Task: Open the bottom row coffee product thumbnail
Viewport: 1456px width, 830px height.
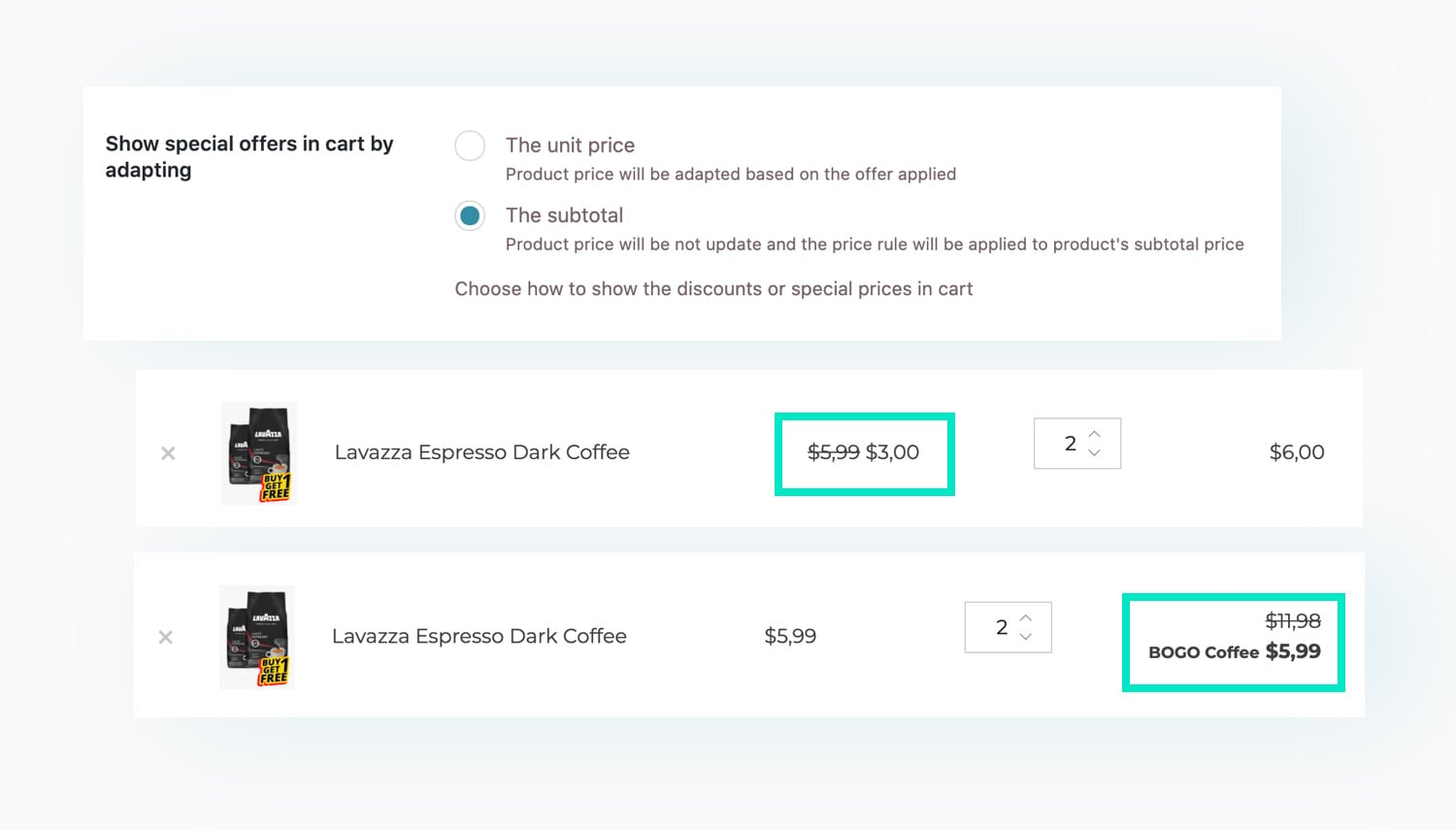Action: 257,637
